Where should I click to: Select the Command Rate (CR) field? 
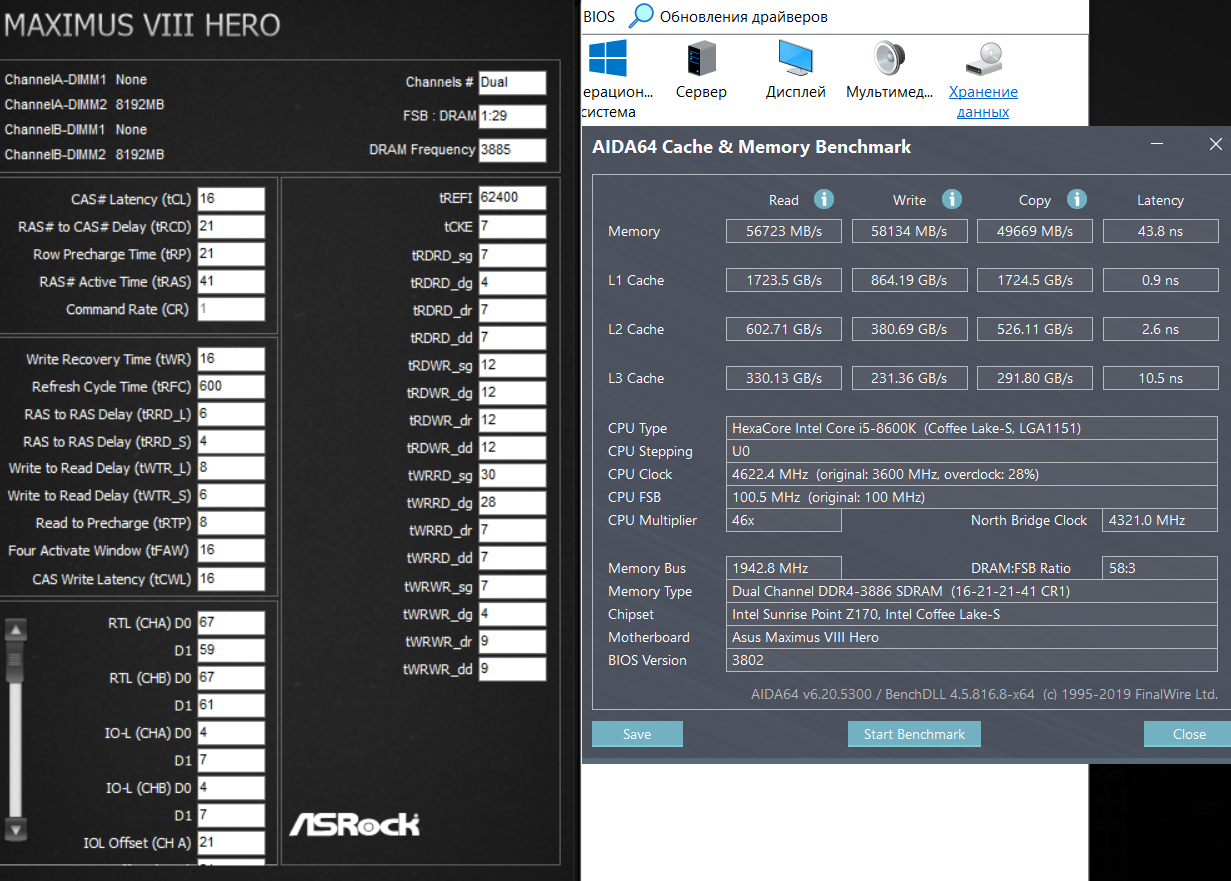(x=231, y=309)
